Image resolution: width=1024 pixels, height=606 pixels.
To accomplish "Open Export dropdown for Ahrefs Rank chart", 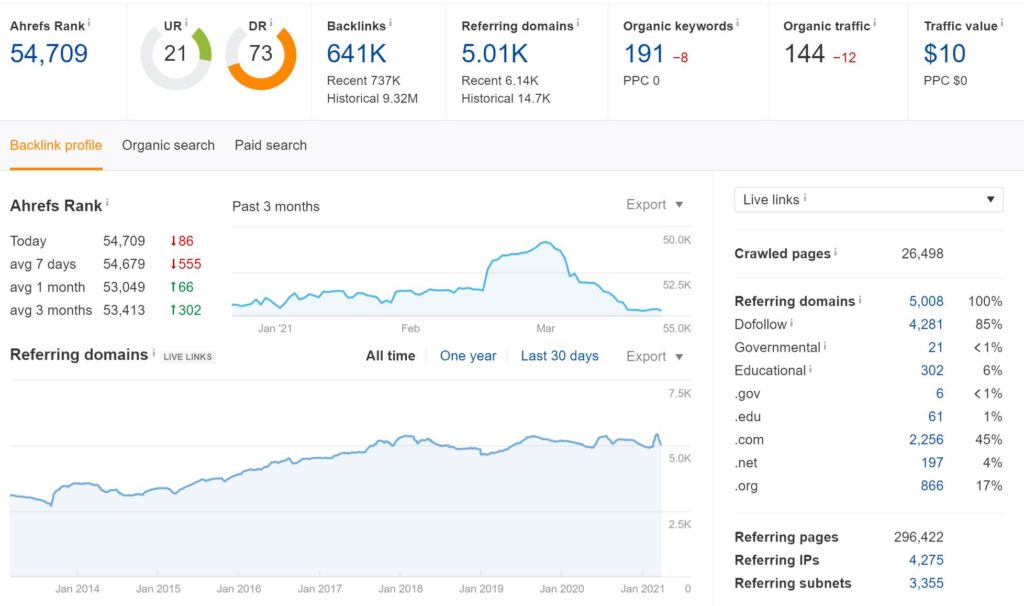I will pyautogui.click(x=654, y=204).
